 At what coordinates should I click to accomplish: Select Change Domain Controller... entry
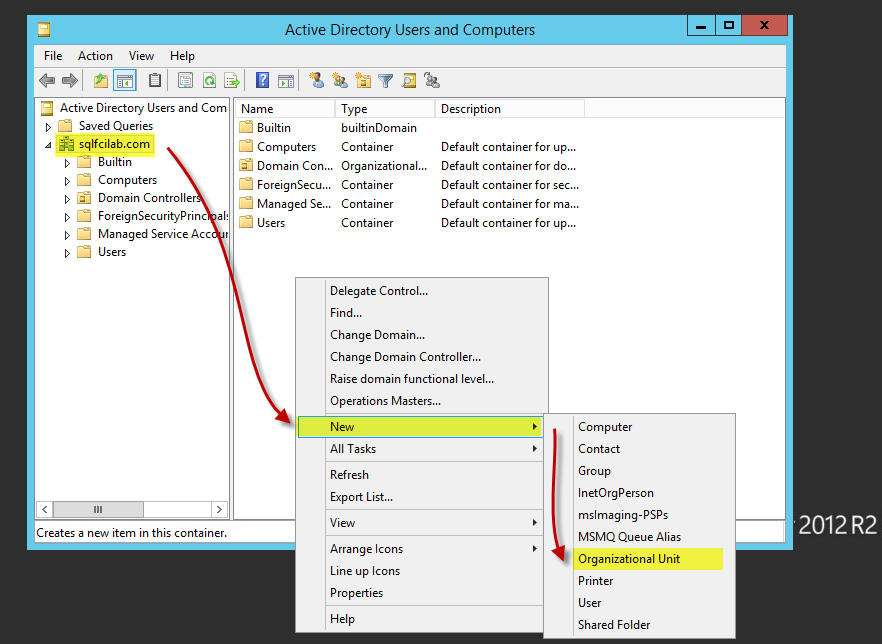coord(420,357)
